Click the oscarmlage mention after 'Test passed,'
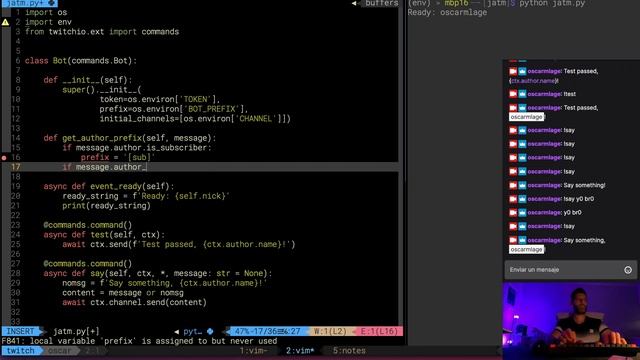 coord(527,117)
